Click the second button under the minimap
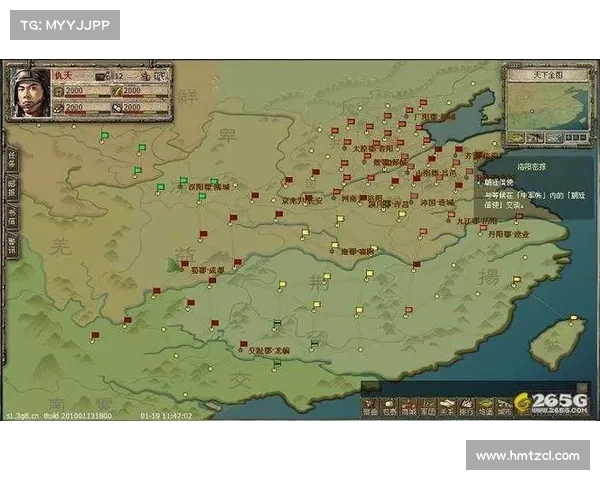 (535, 137)
